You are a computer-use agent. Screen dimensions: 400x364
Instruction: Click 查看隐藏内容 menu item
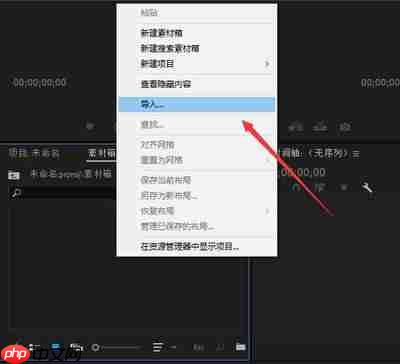pyautogui.click(x=197, y=84)
